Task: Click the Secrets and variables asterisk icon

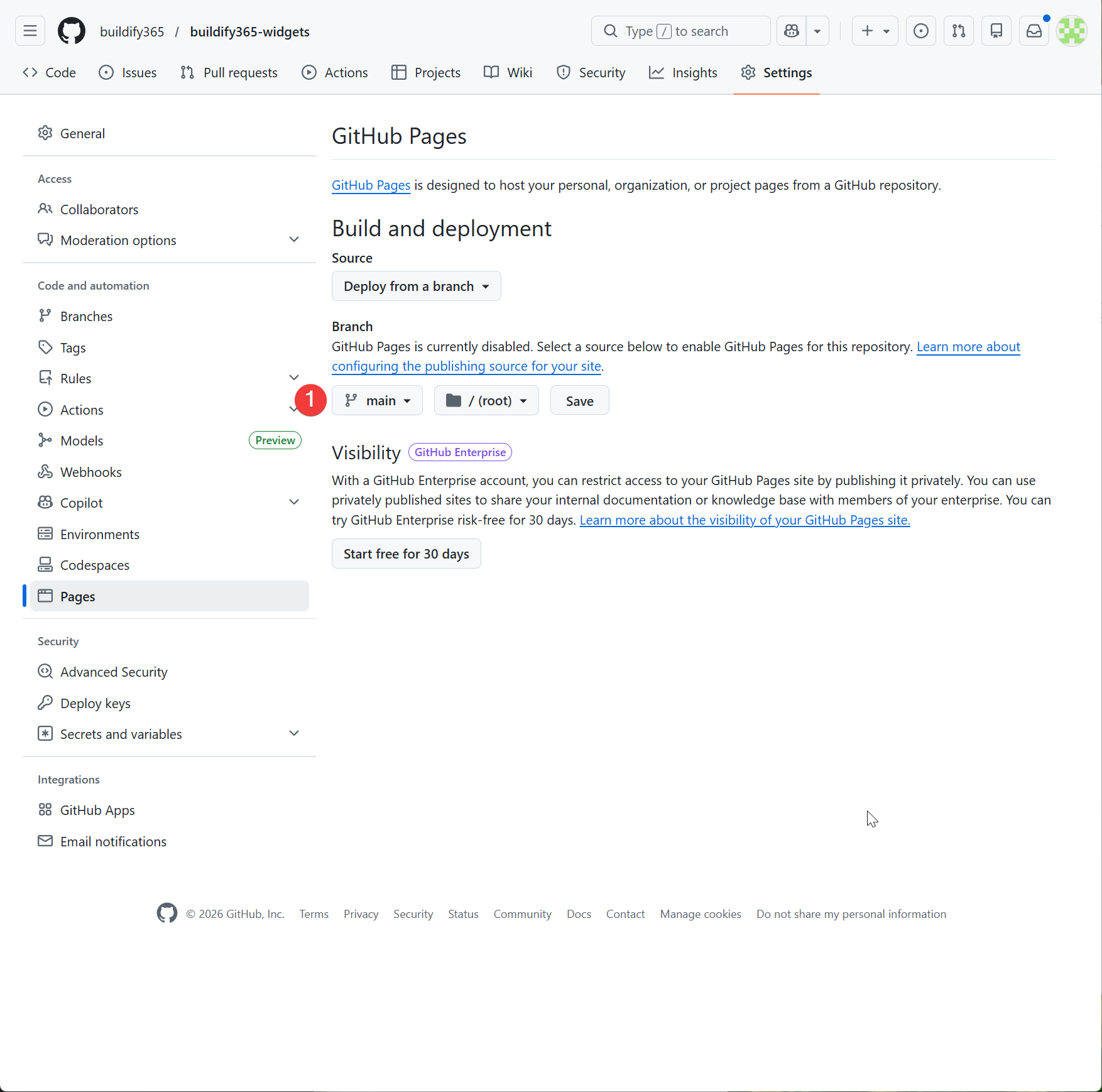Action: 45,734
